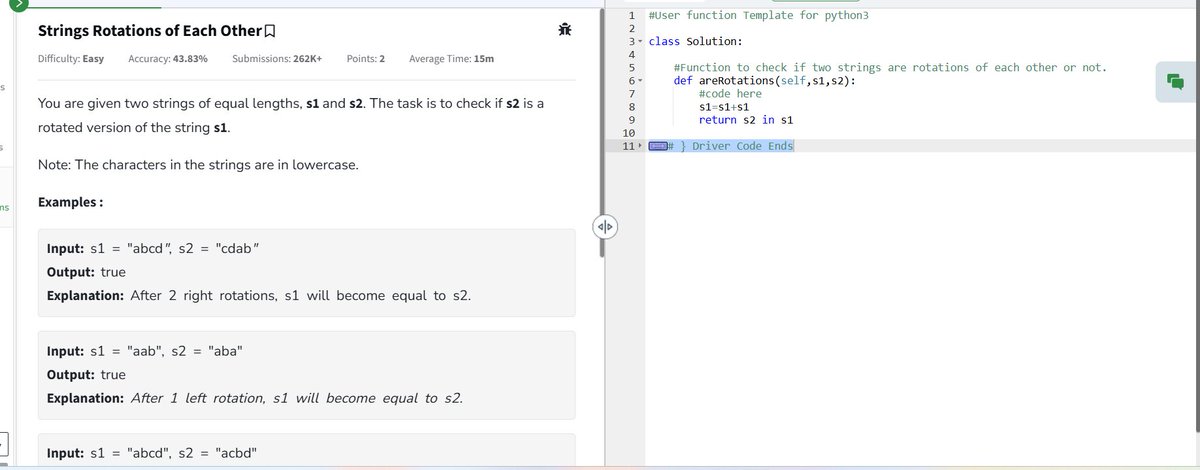The image size is (1200, 470).
Task: Click line number 4 in the editor gutter
Action: pos(632,55)
